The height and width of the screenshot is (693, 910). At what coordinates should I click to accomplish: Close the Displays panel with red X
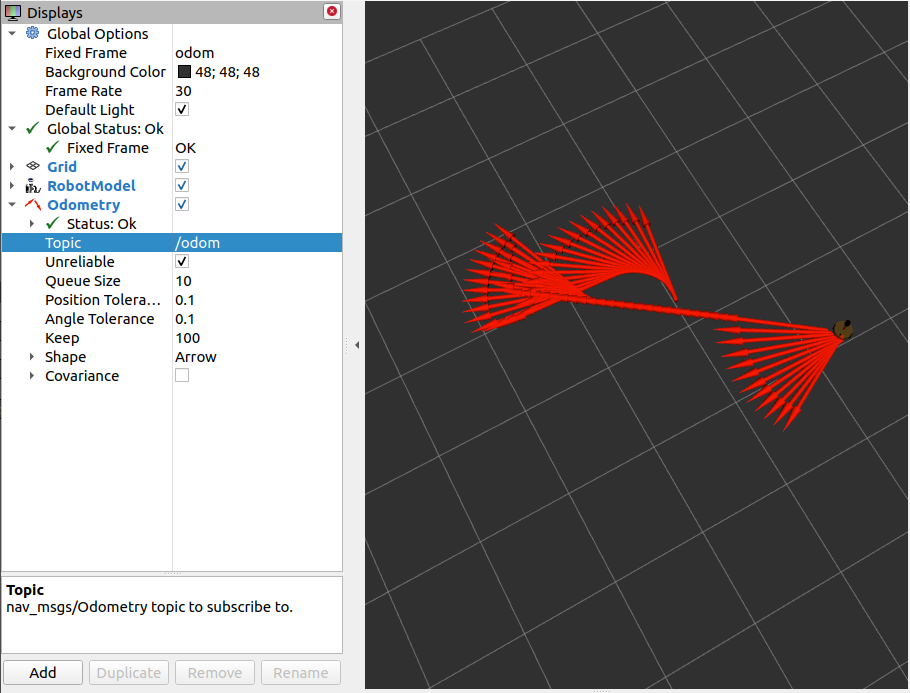point(332,11)
